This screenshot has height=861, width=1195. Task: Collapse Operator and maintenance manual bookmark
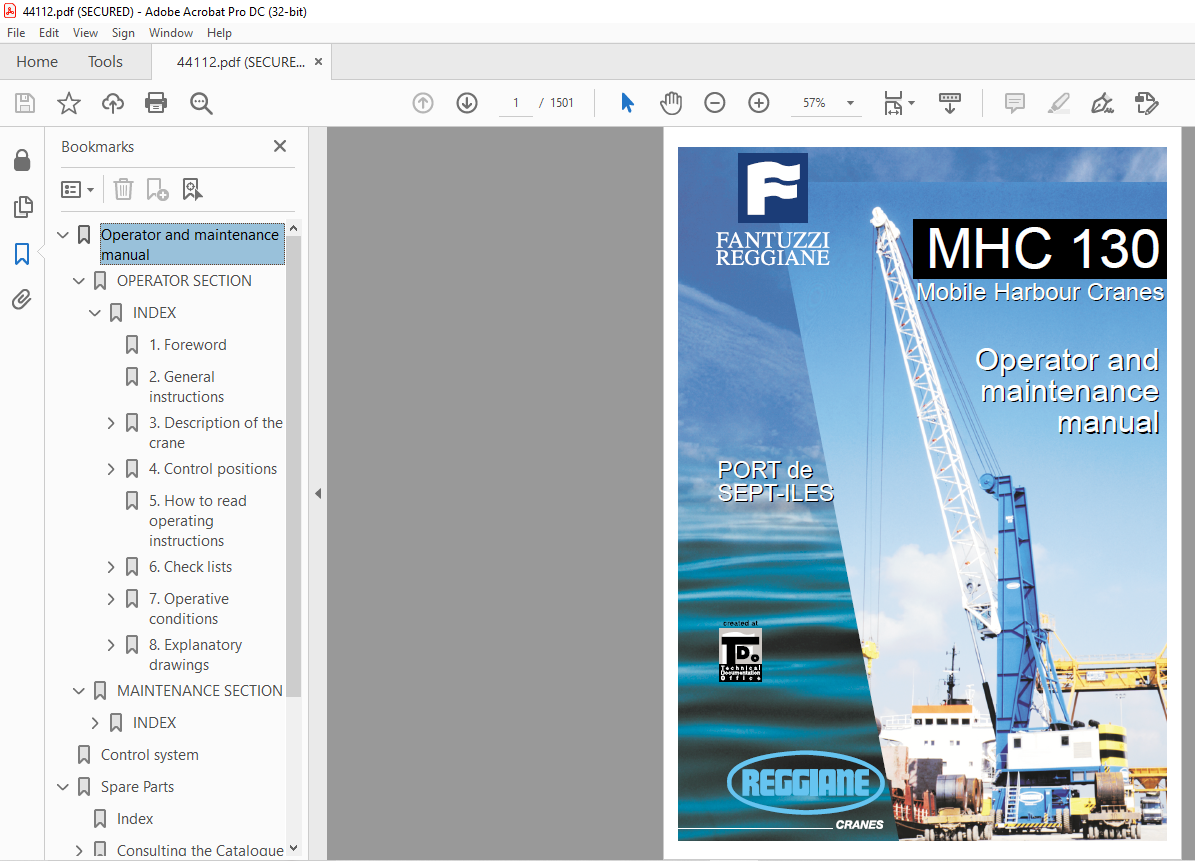click(63, 235)
